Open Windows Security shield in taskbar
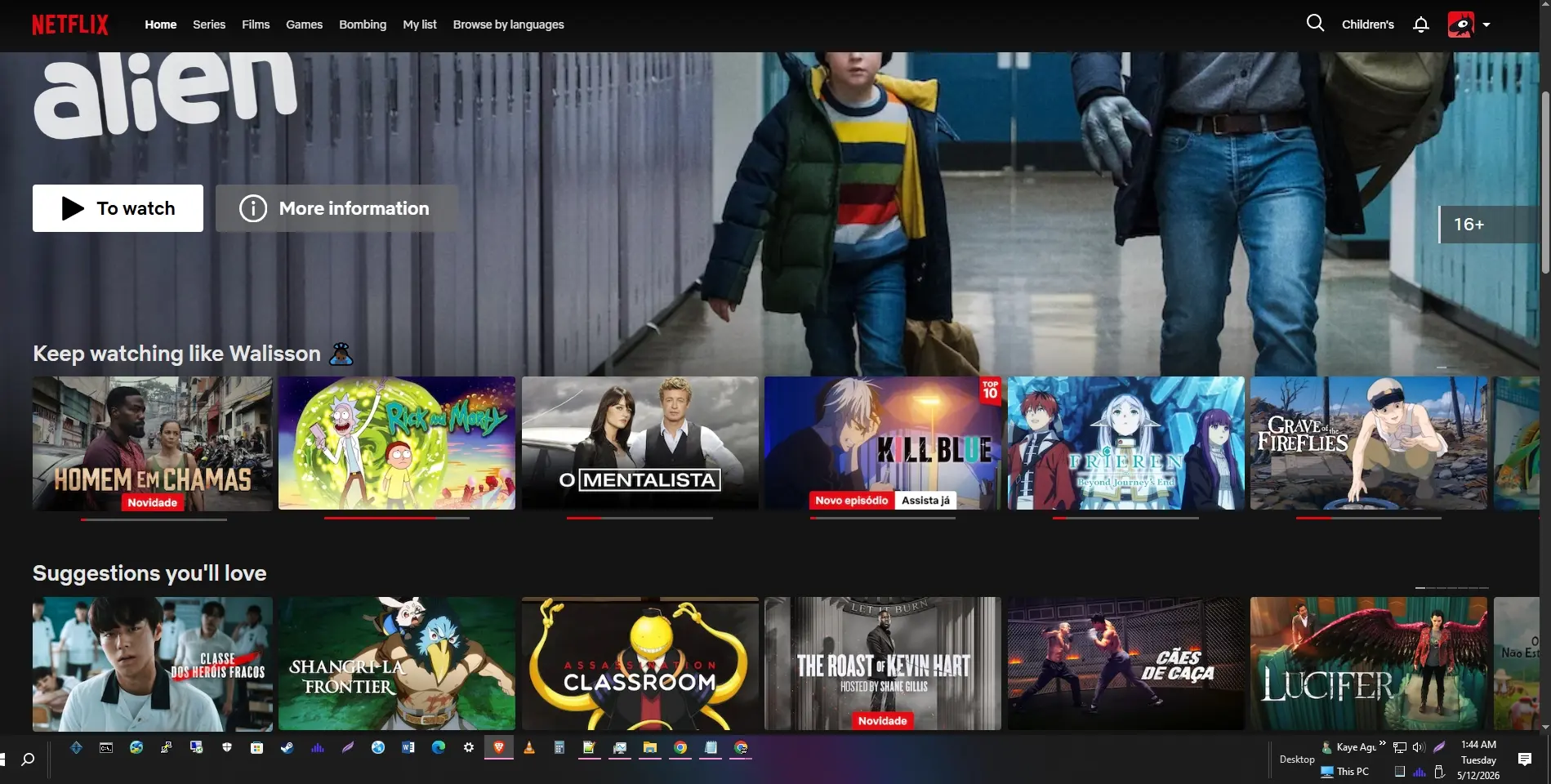The image size is (1551, 784). (x=227, y=747)
